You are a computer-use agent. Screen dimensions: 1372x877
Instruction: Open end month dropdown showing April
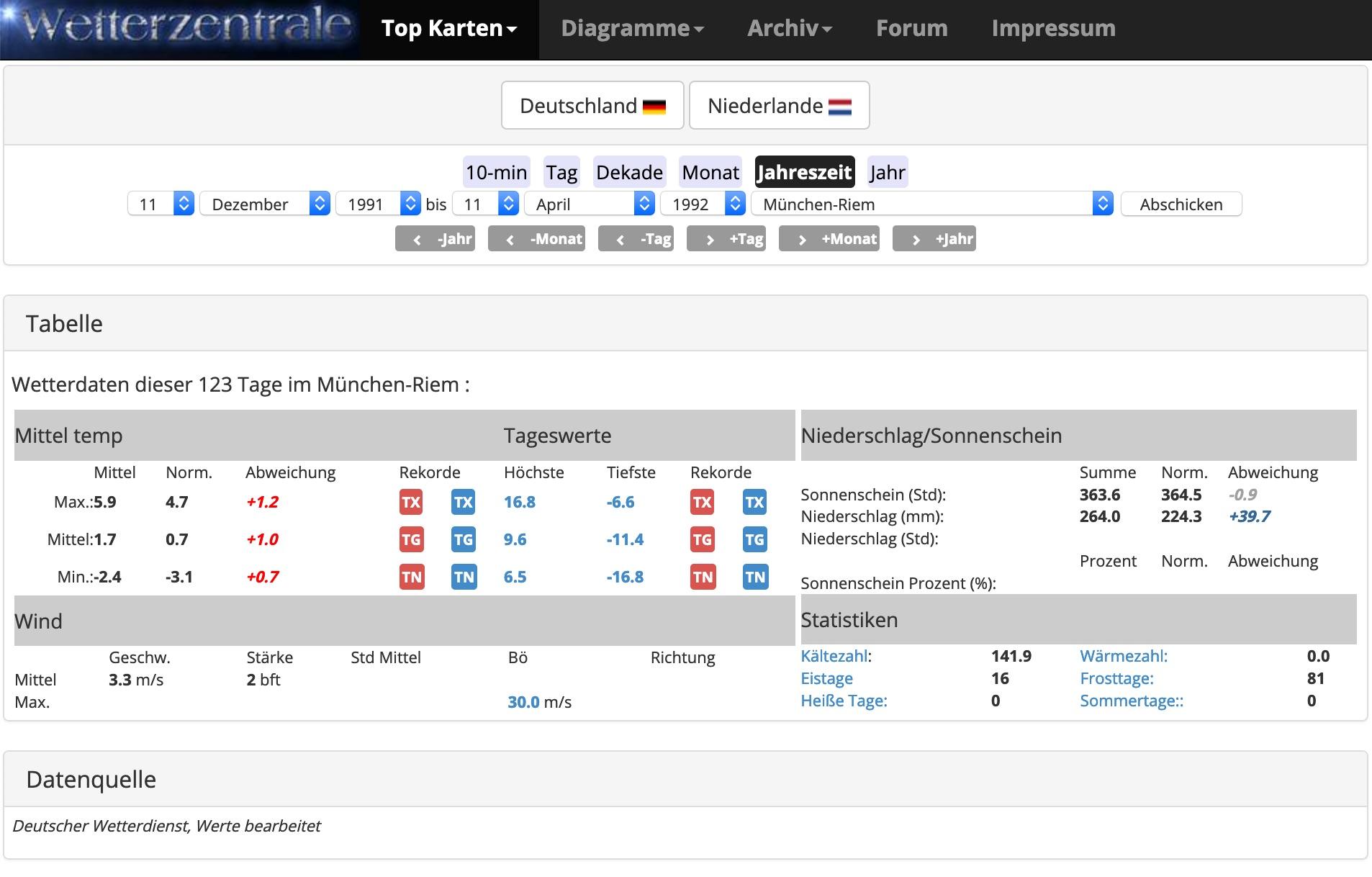pos(589,204)
